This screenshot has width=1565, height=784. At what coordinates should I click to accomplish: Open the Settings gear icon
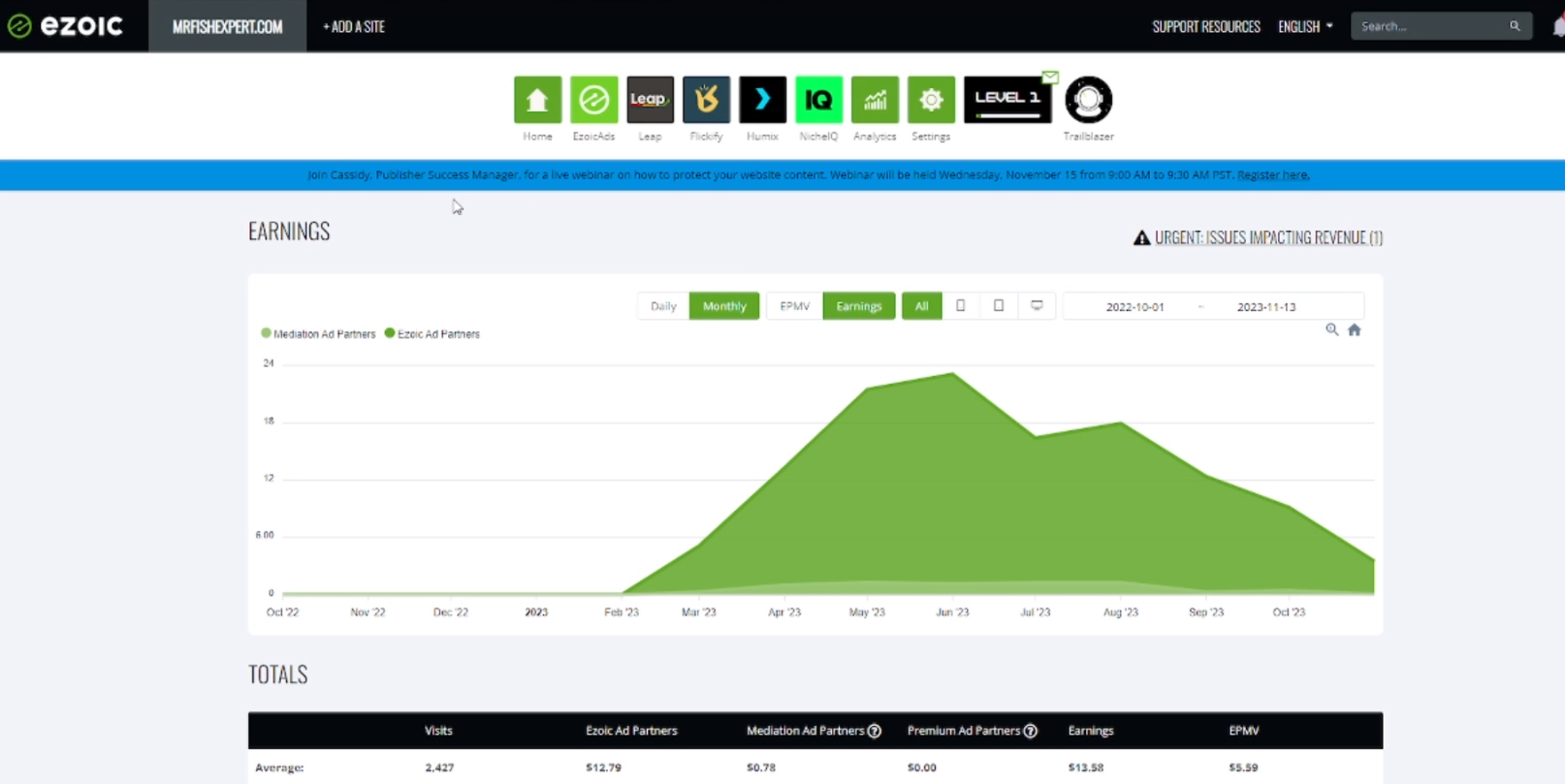(x=931, y=100)
